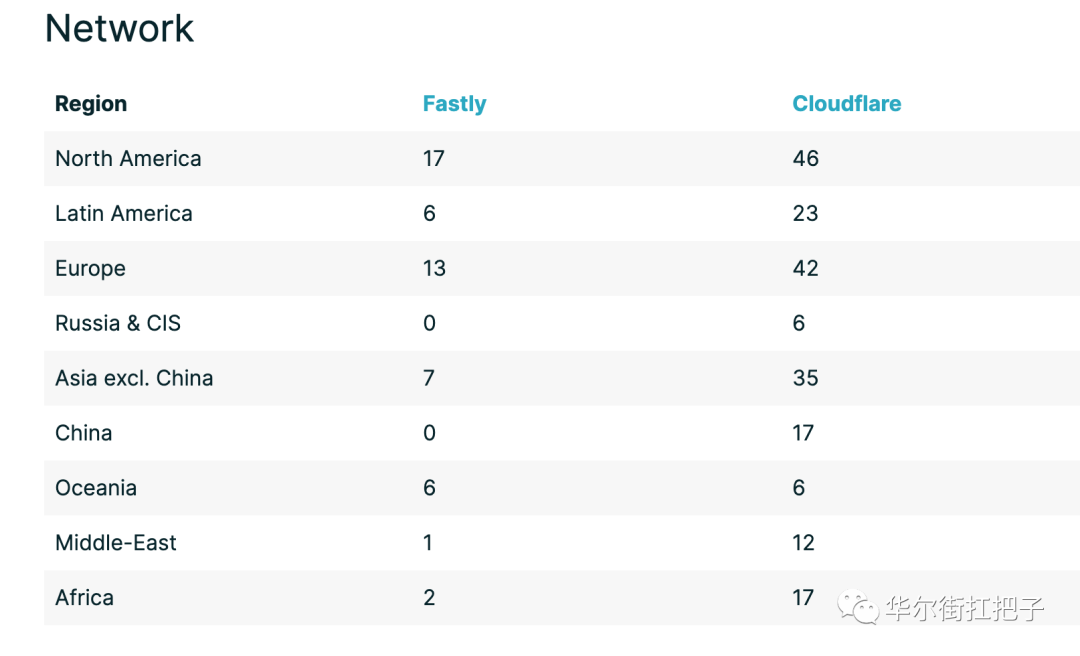Click the China row label

[x=83, y=433]
